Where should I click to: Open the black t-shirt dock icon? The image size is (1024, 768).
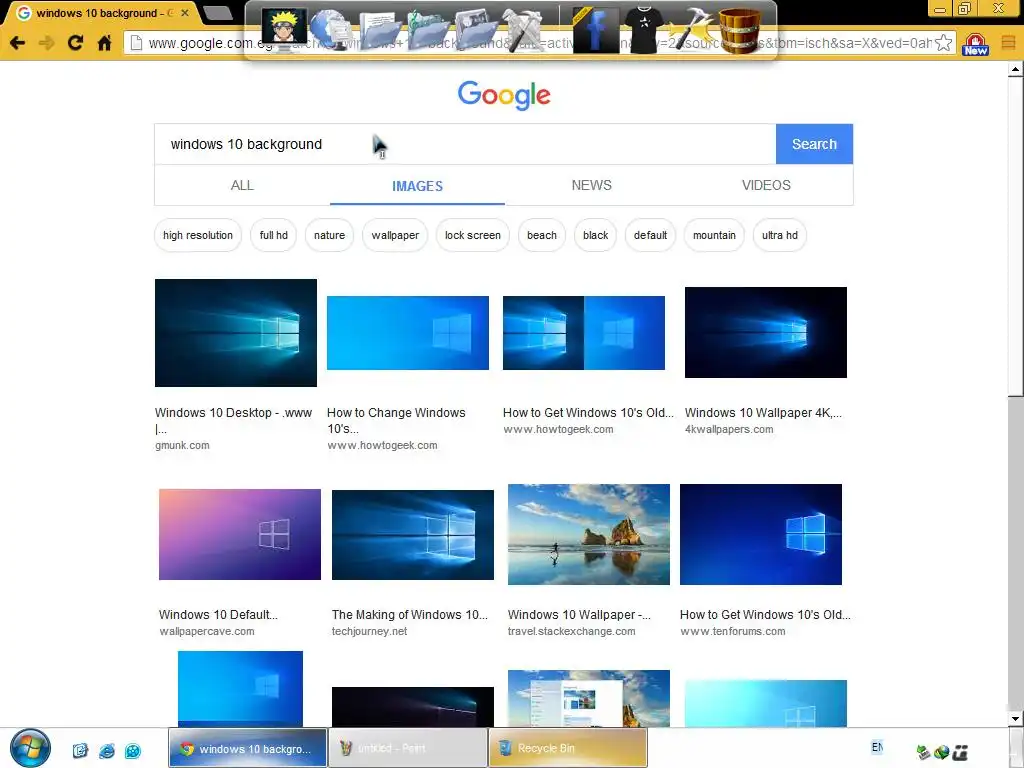[x=643, y=30]
